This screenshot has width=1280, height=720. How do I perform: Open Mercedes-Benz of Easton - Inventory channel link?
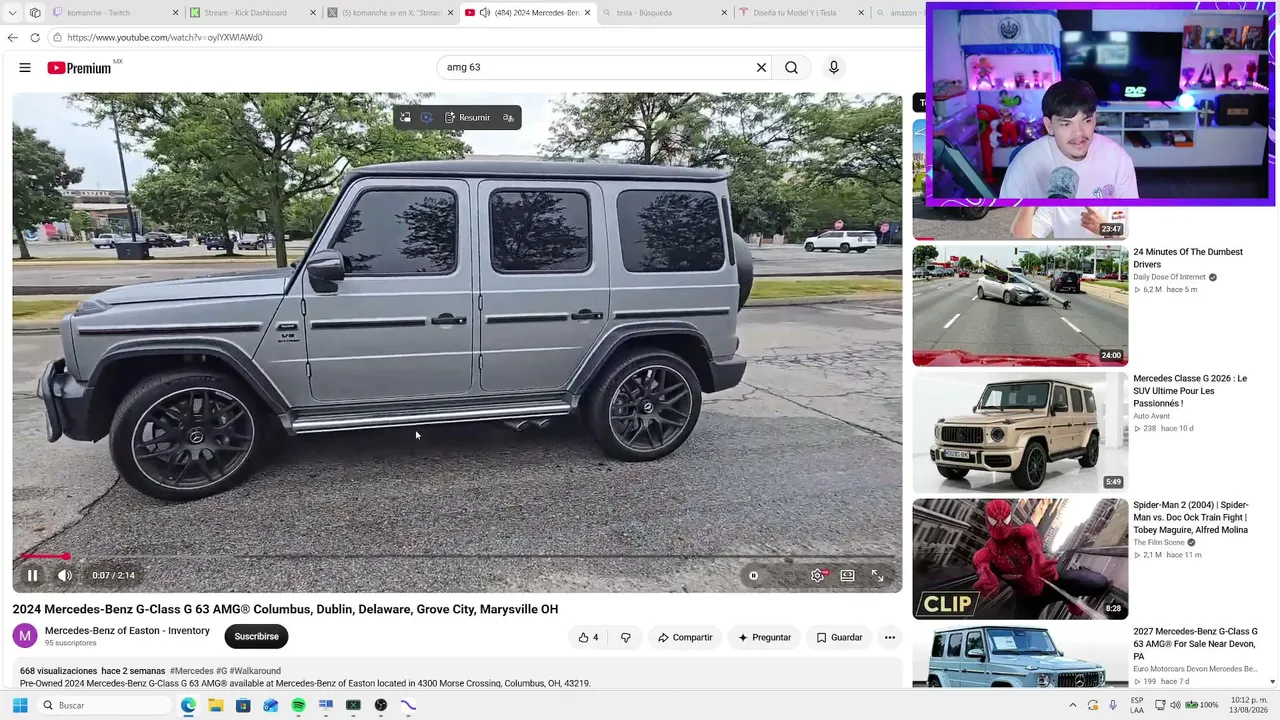[x=127, y=631]
